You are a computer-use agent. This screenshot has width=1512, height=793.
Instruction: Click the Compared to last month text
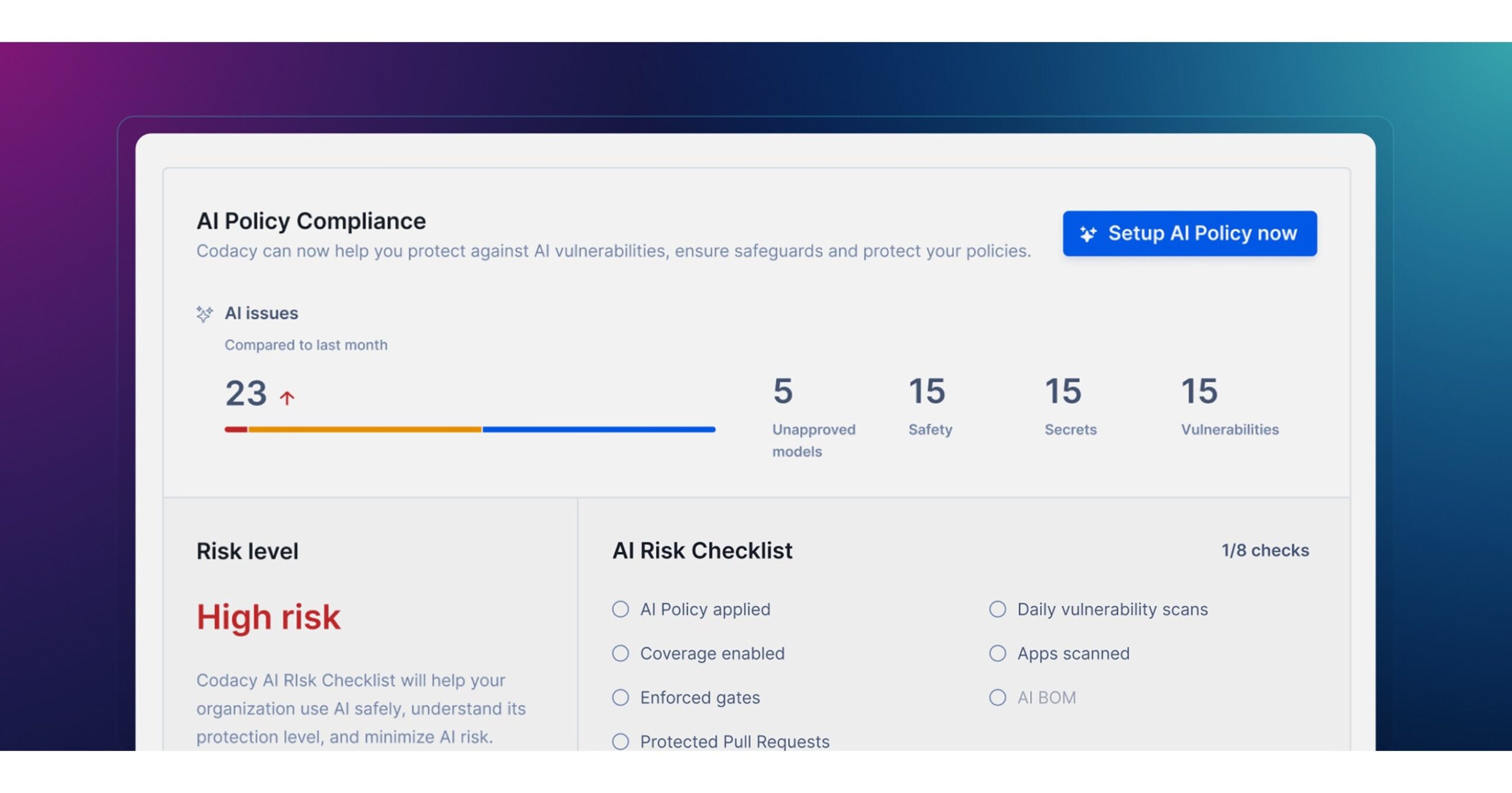pos(305,345)
